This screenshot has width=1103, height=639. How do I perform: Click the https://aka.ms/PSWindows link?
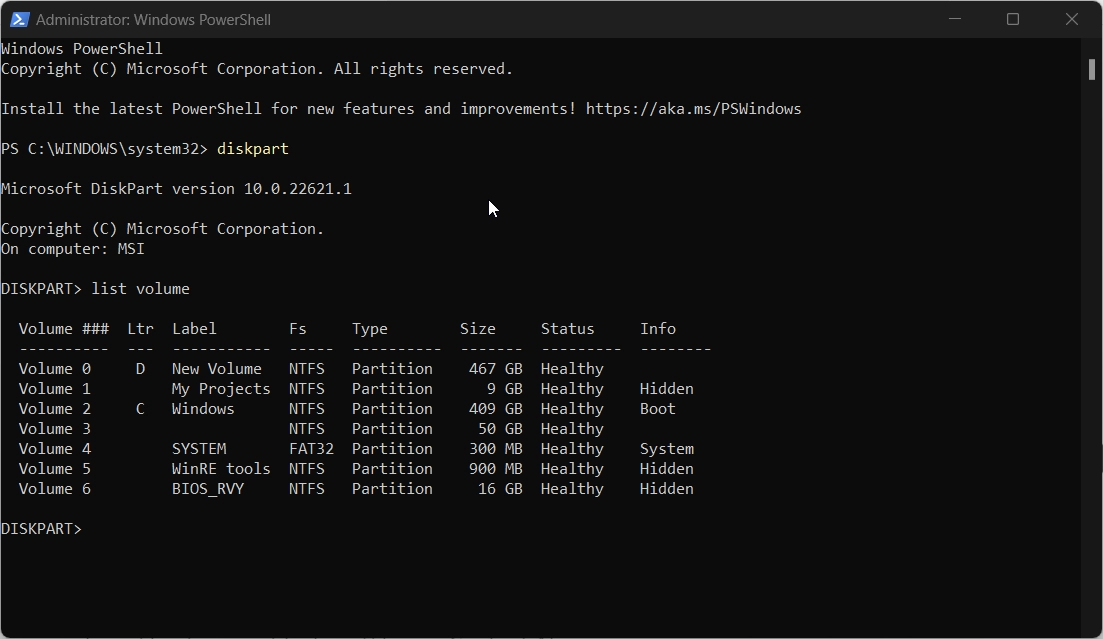pos(694,109)
